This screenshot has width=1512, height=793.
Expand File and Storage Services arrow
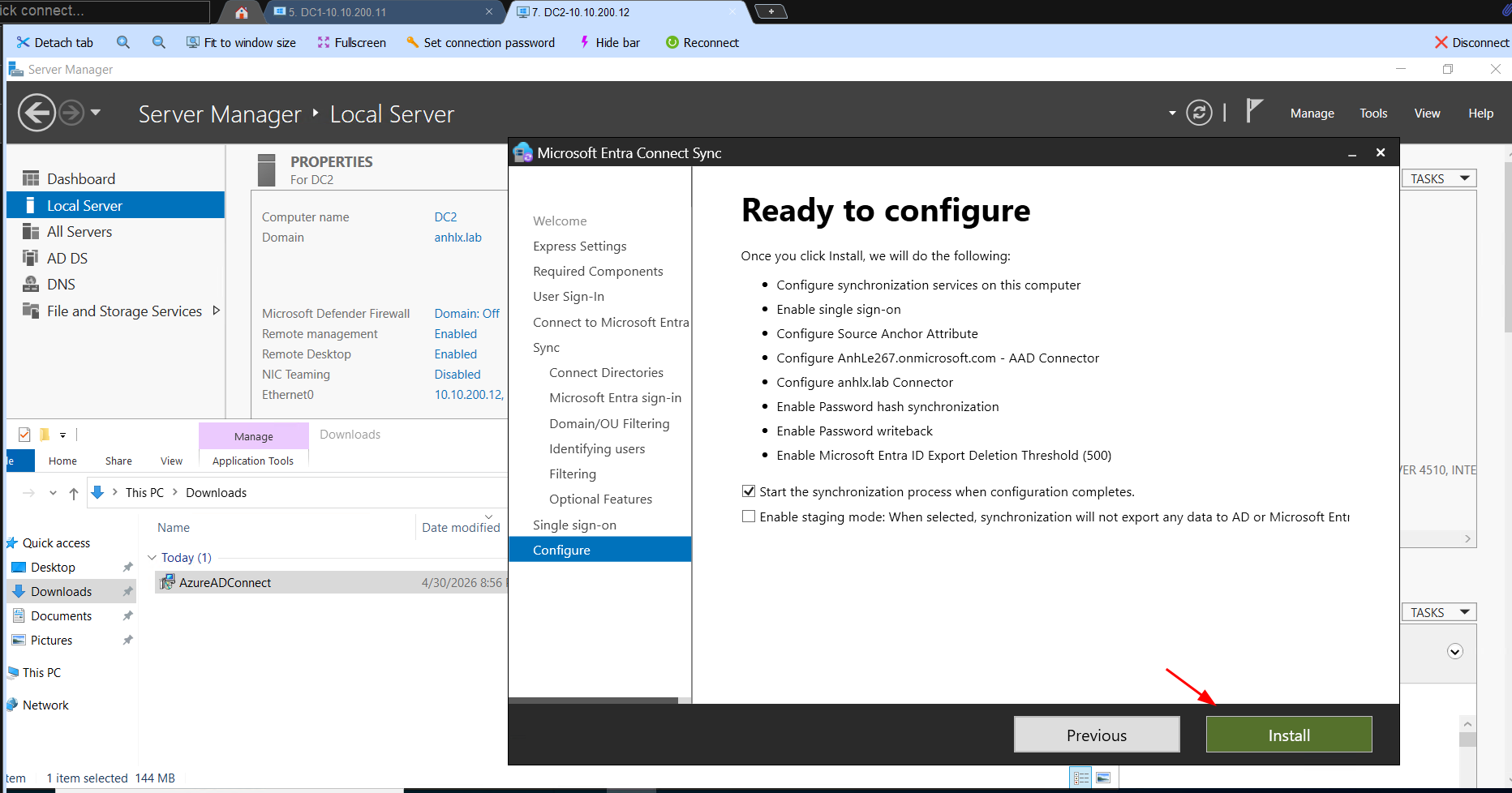tap(216, 311)
